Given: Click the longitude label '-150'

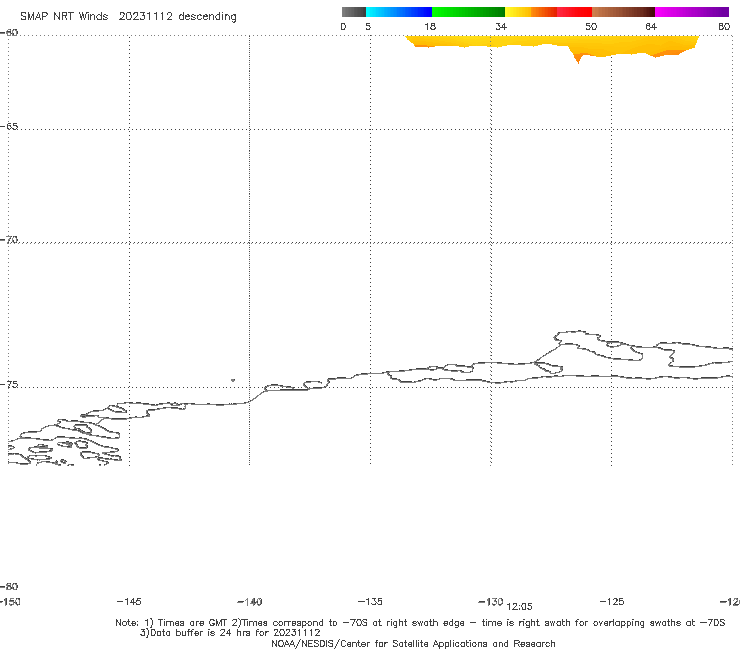Looking at the screenshot, I should (x=10, y=602).
